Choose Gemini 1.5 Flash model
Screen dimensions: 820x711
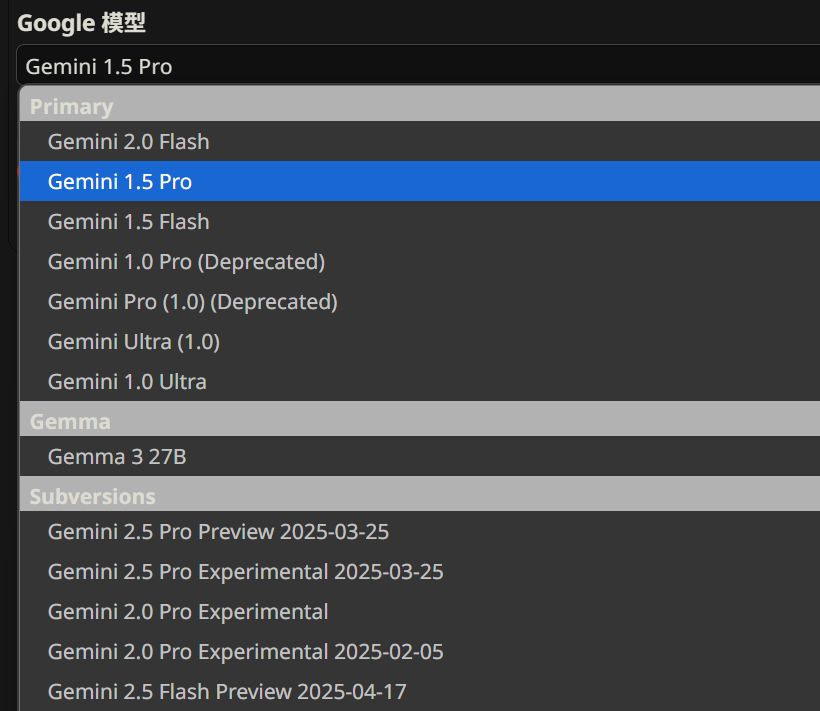click(128, 221)
